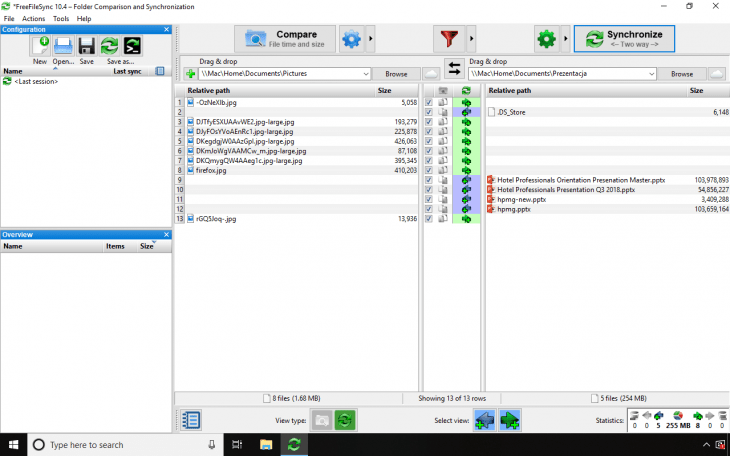Viewport: 730px width, 456px height.
Task: Open File Explorer from taskbar
Action: [266, 445]
